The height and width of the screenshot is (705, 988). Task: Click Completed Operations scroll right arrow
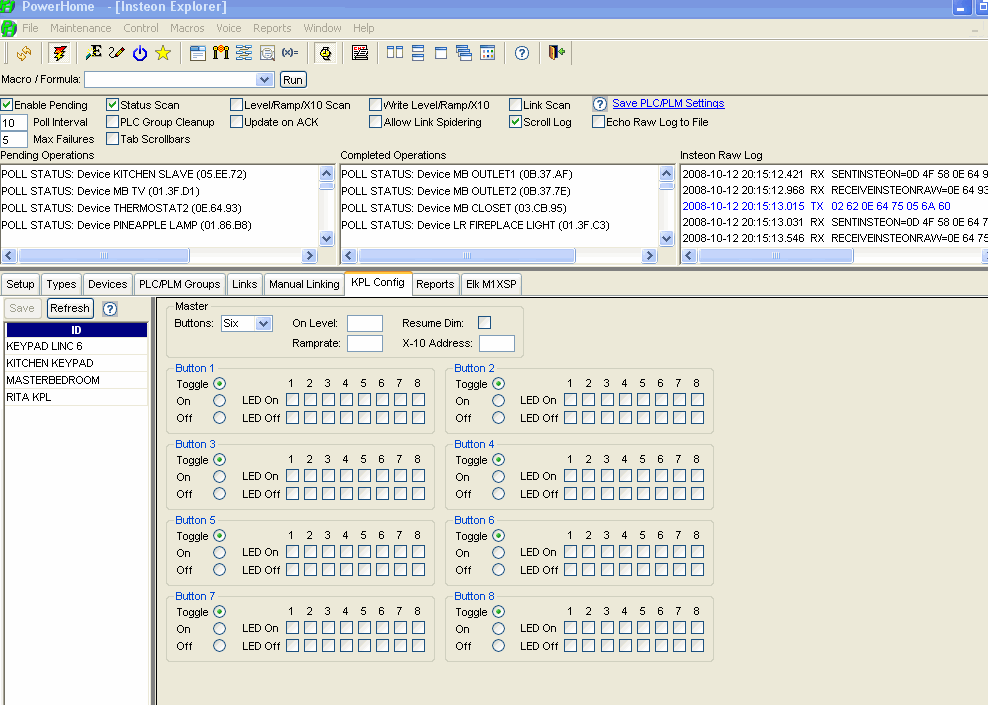[x=650, y=255]
